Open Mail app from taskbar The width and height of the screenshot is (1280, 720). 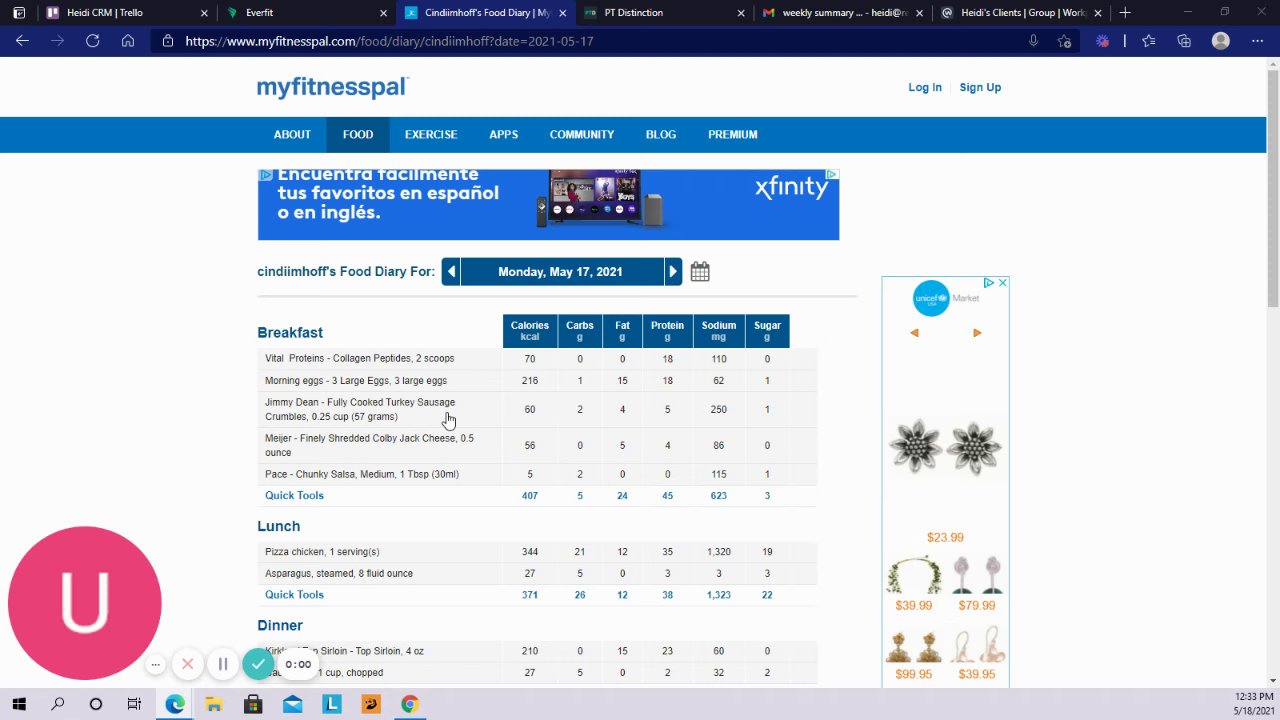point(292,704)
